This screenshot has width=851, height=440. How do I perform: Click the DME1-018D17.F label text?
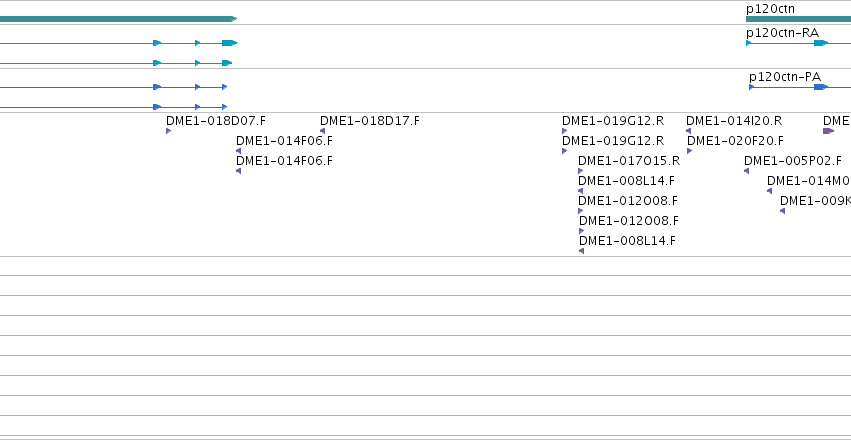pyautogui.click(x=370, y=120)
